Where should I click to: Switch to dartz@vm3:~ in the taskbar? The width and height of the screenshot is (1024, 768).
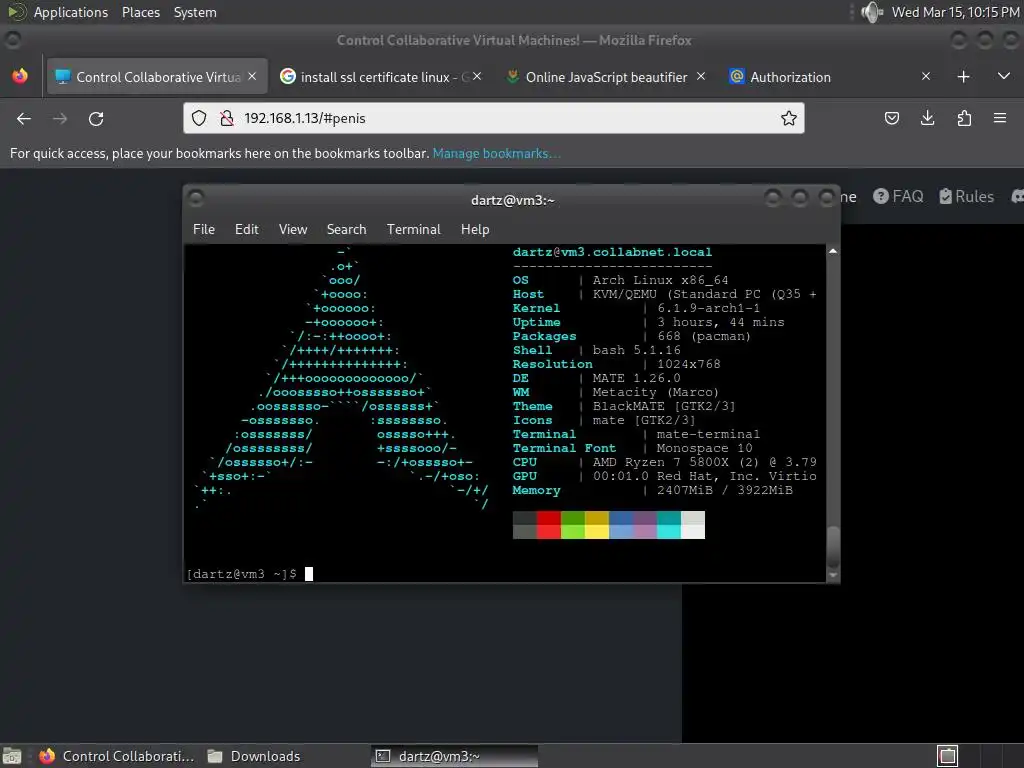(455, 756)
